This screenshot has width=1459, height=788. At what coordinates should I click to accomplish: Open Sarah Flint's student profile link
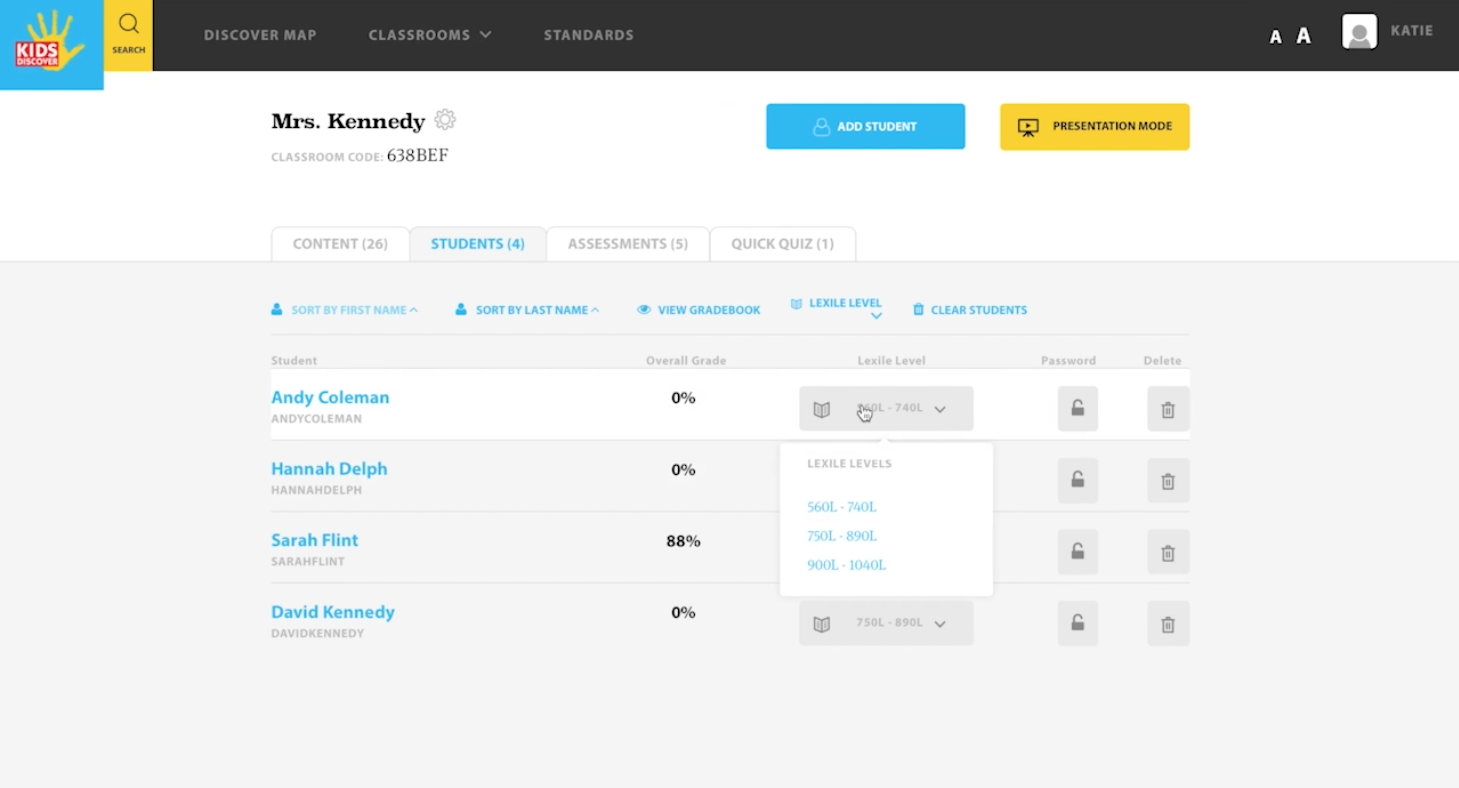(314, 540)
